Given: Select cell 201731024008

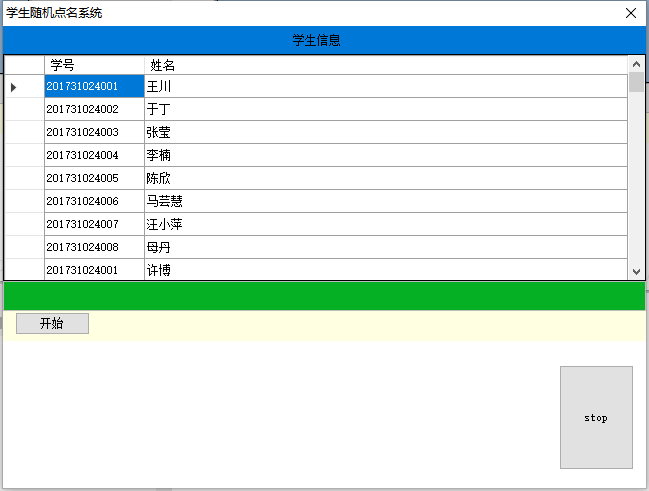Looking at the screenshot, I should (x=94, y=247).
